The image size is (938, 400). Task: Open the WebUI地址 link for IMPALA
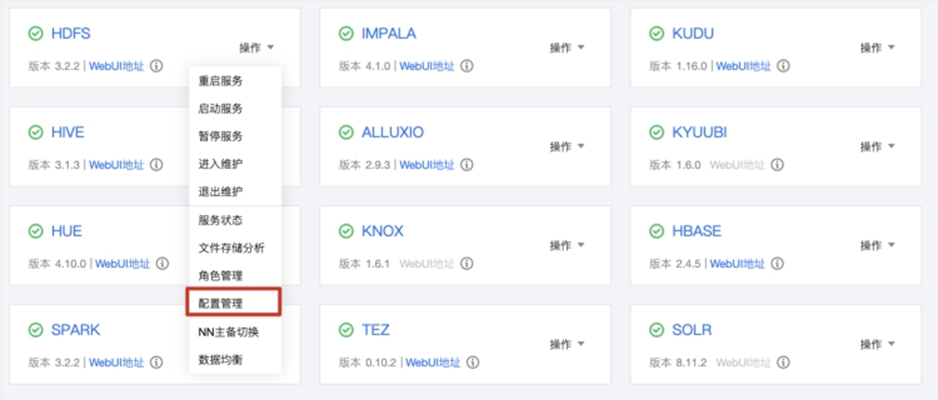(x=427, y=66)
